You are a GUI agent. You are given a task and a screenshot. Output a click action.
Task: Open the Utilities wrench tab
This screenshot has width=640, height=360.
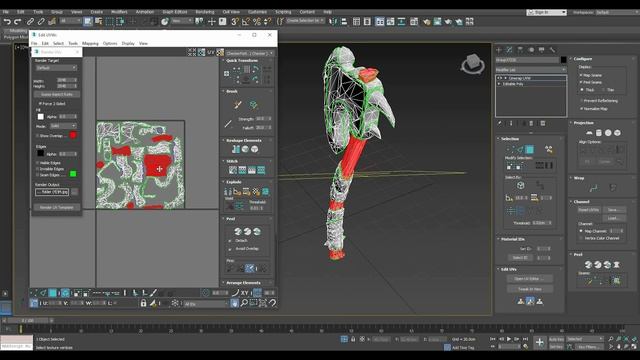click(x=552, y=50)
